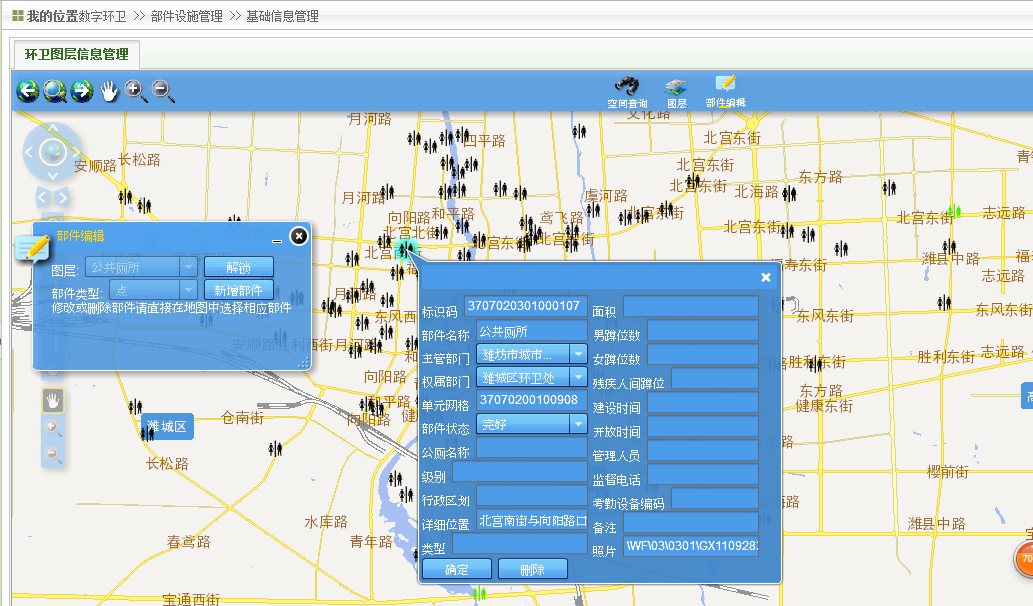Click the 面积 input field

click(x=691, y=306)
